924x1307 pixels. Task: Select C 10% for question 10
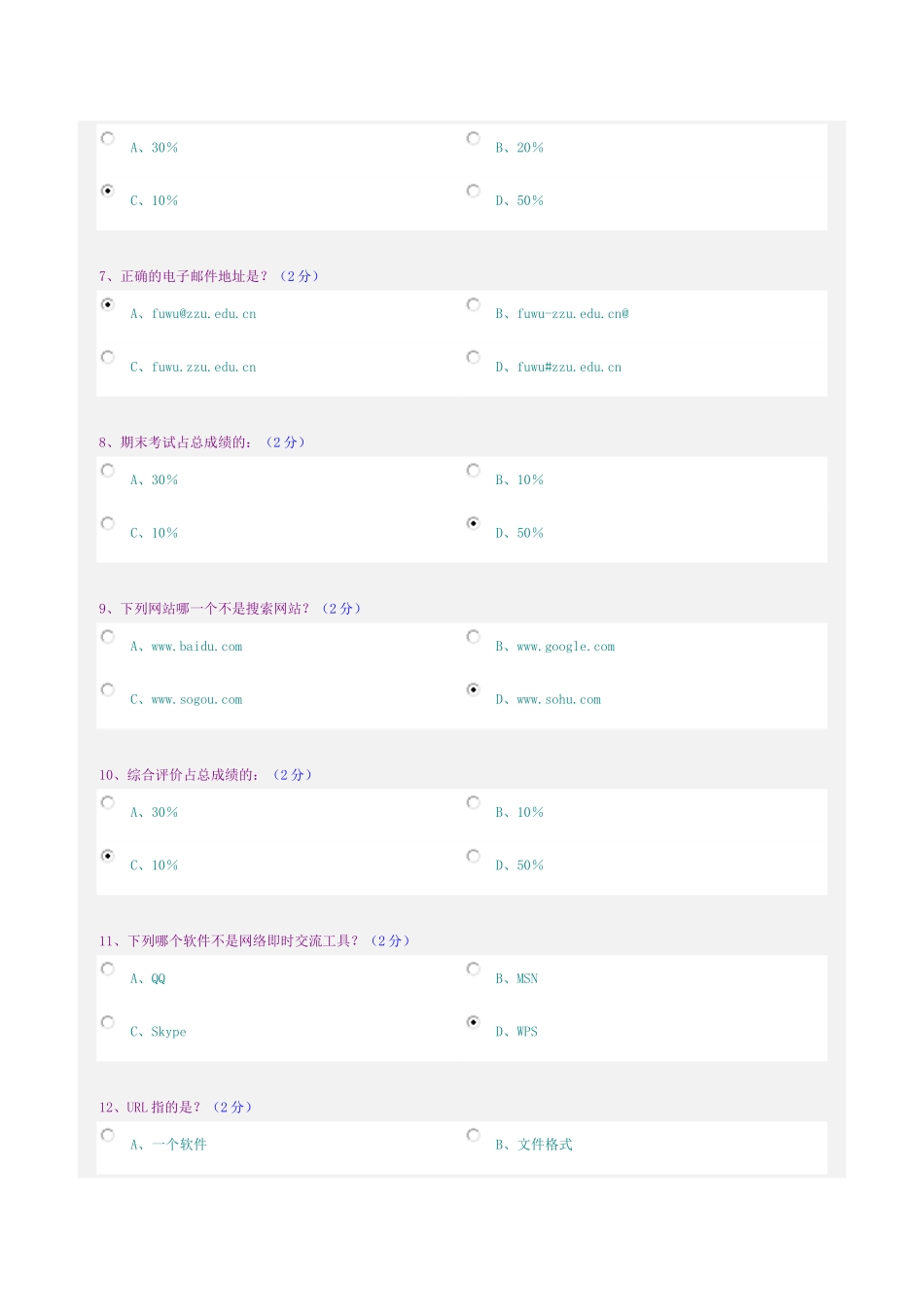[x=108, y=856]
